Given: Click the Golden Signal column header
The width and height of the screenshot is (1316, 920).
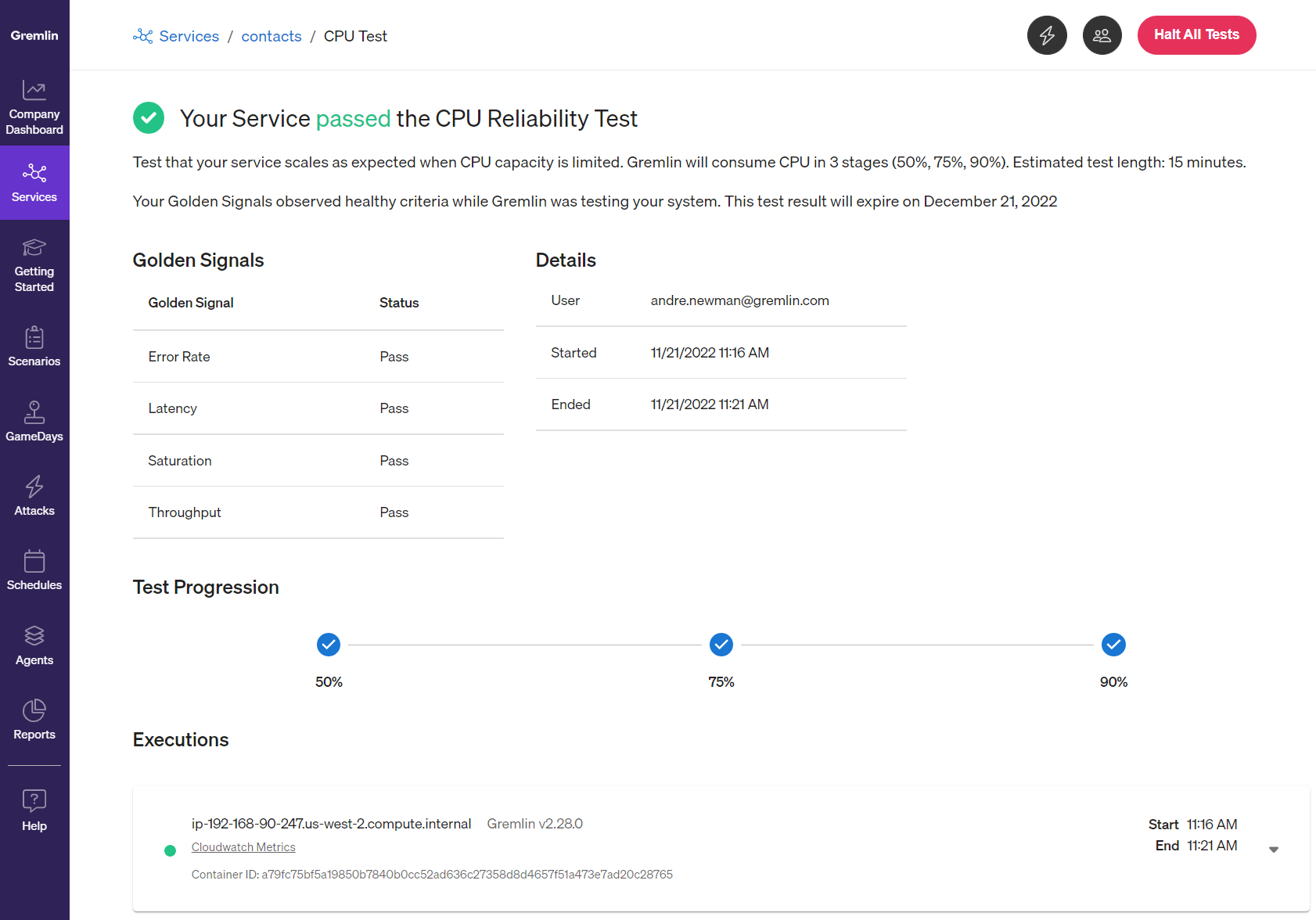Looking at the screenshot, I should click(x=191, y=303).
